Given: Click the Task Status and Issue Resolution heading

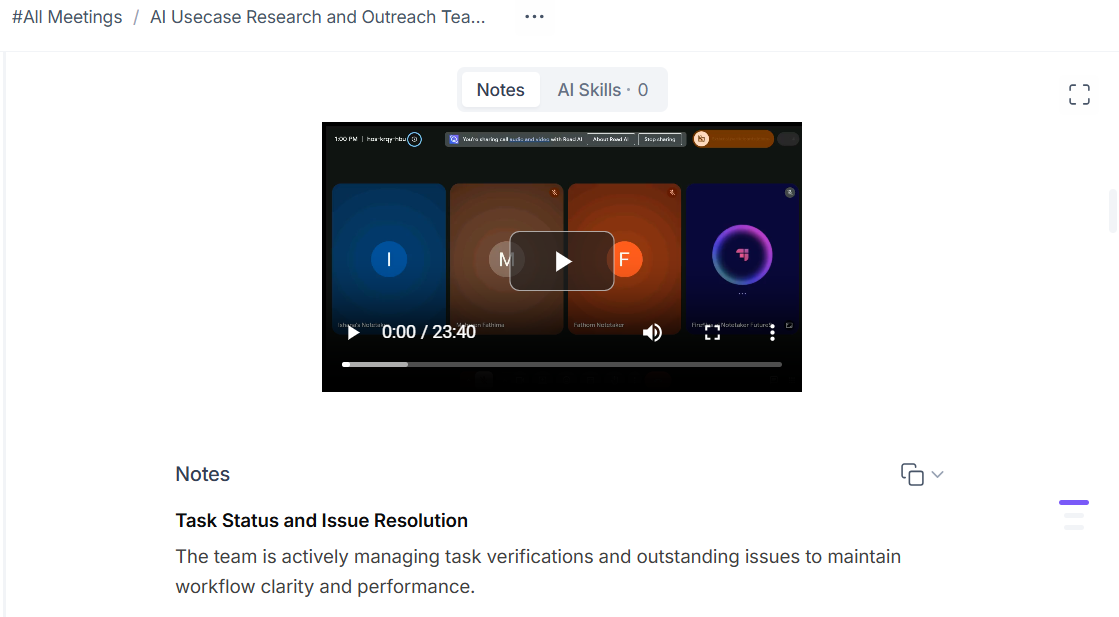Looking at the screenshot, I should point(322,521).
